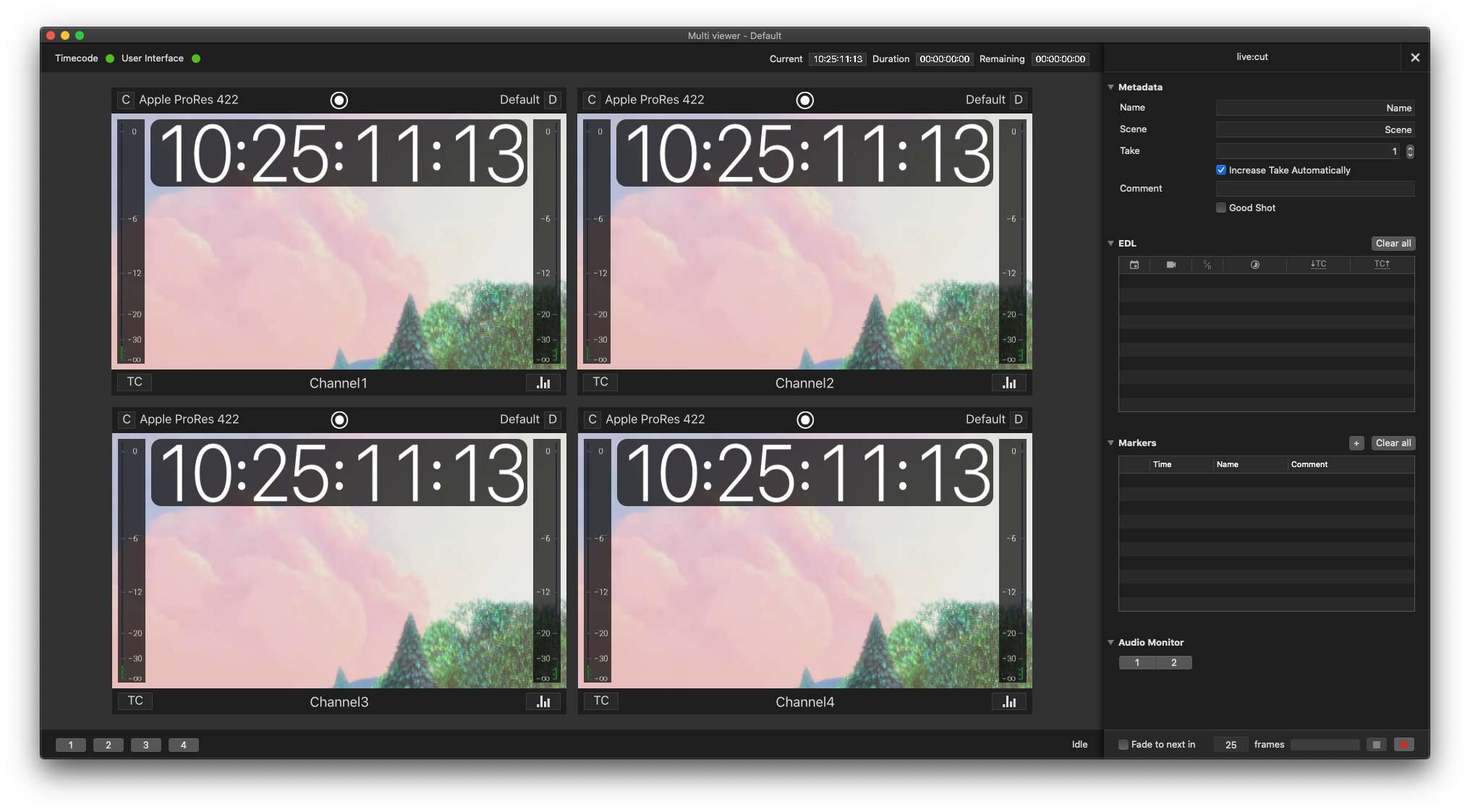Collapse the Metadata section

pyautogui.click(x=1110, y=87)
